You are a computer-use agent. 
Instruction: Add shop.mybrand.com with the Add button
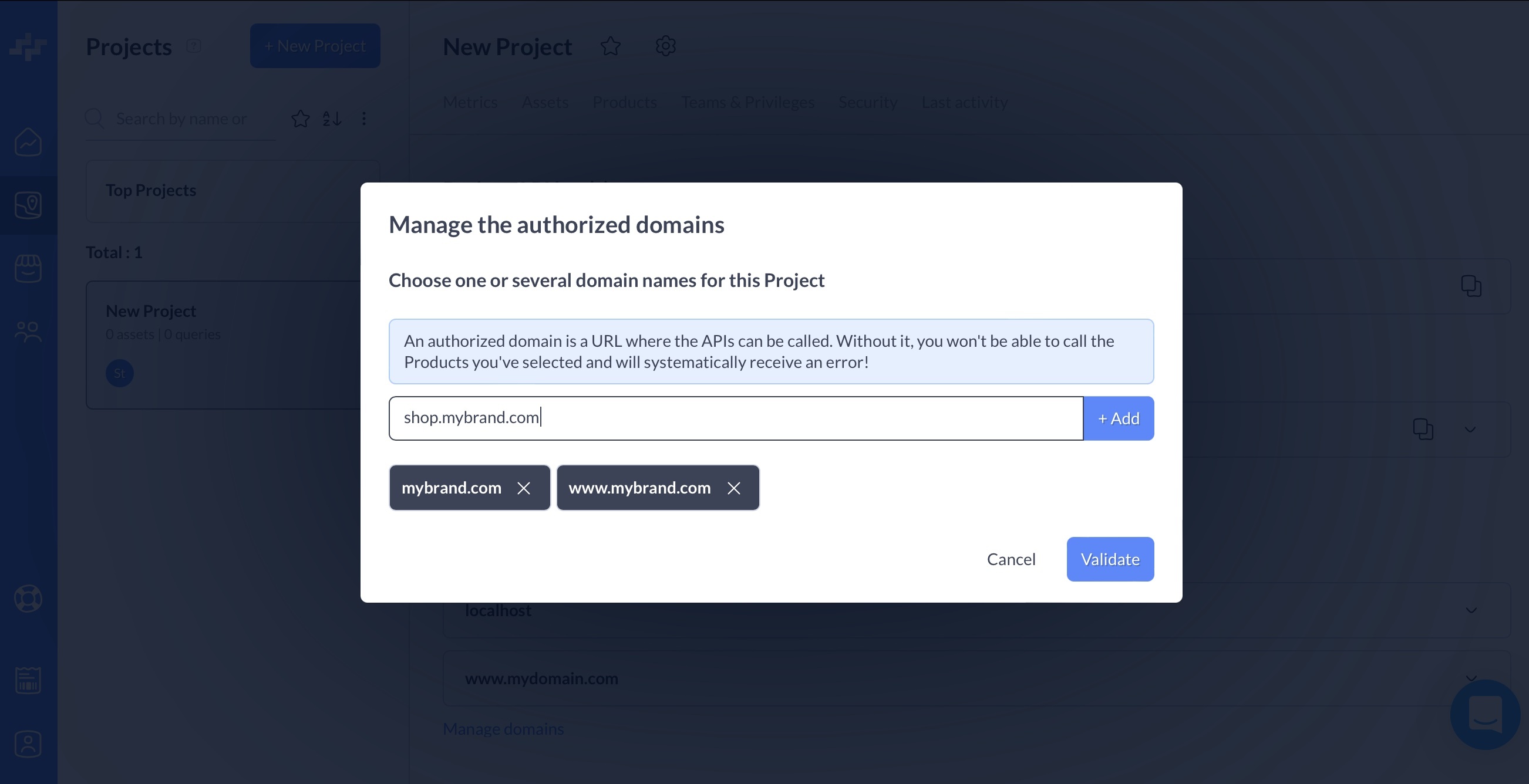1118,418
